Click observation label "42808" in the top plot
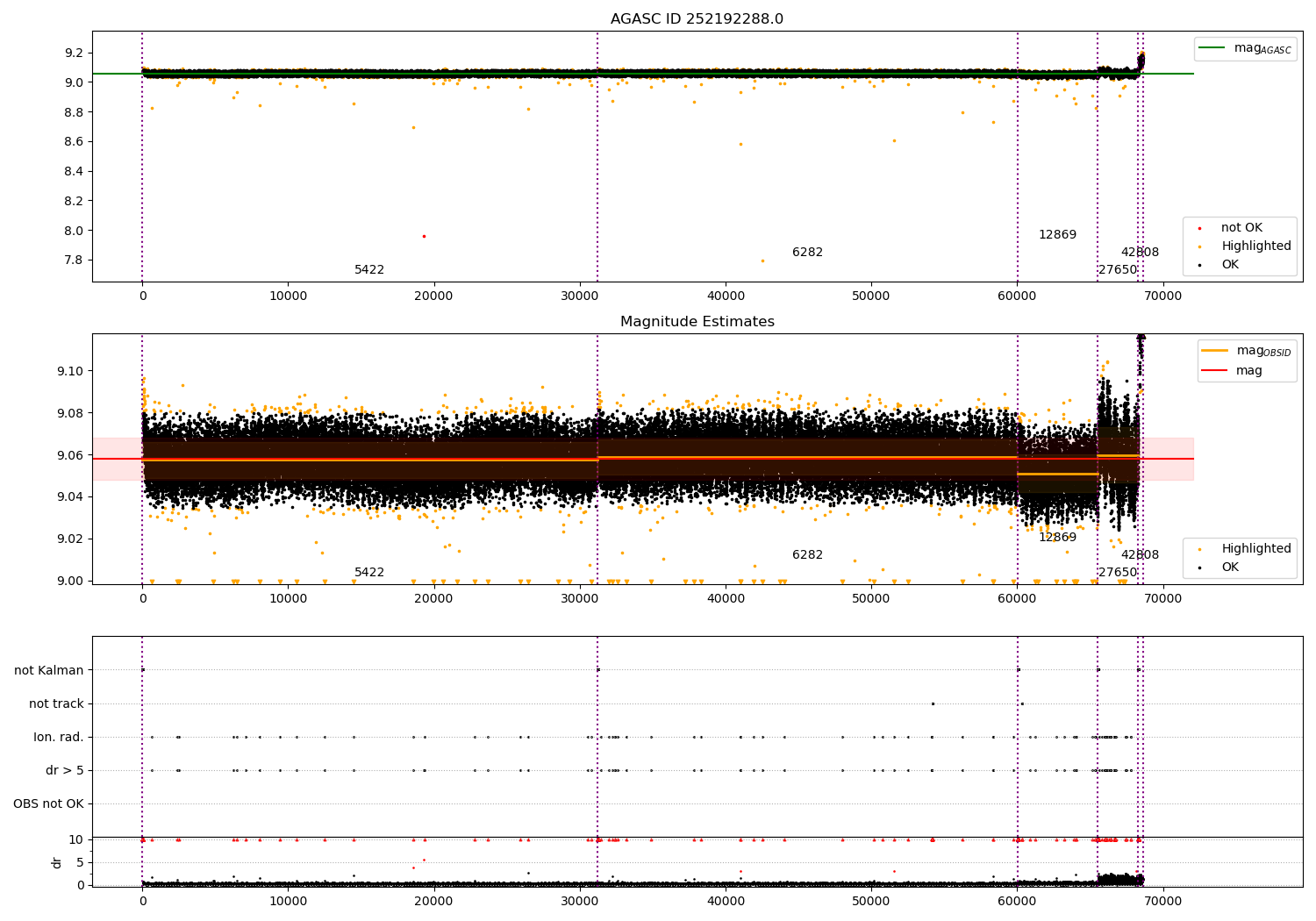 point(1140,253)
